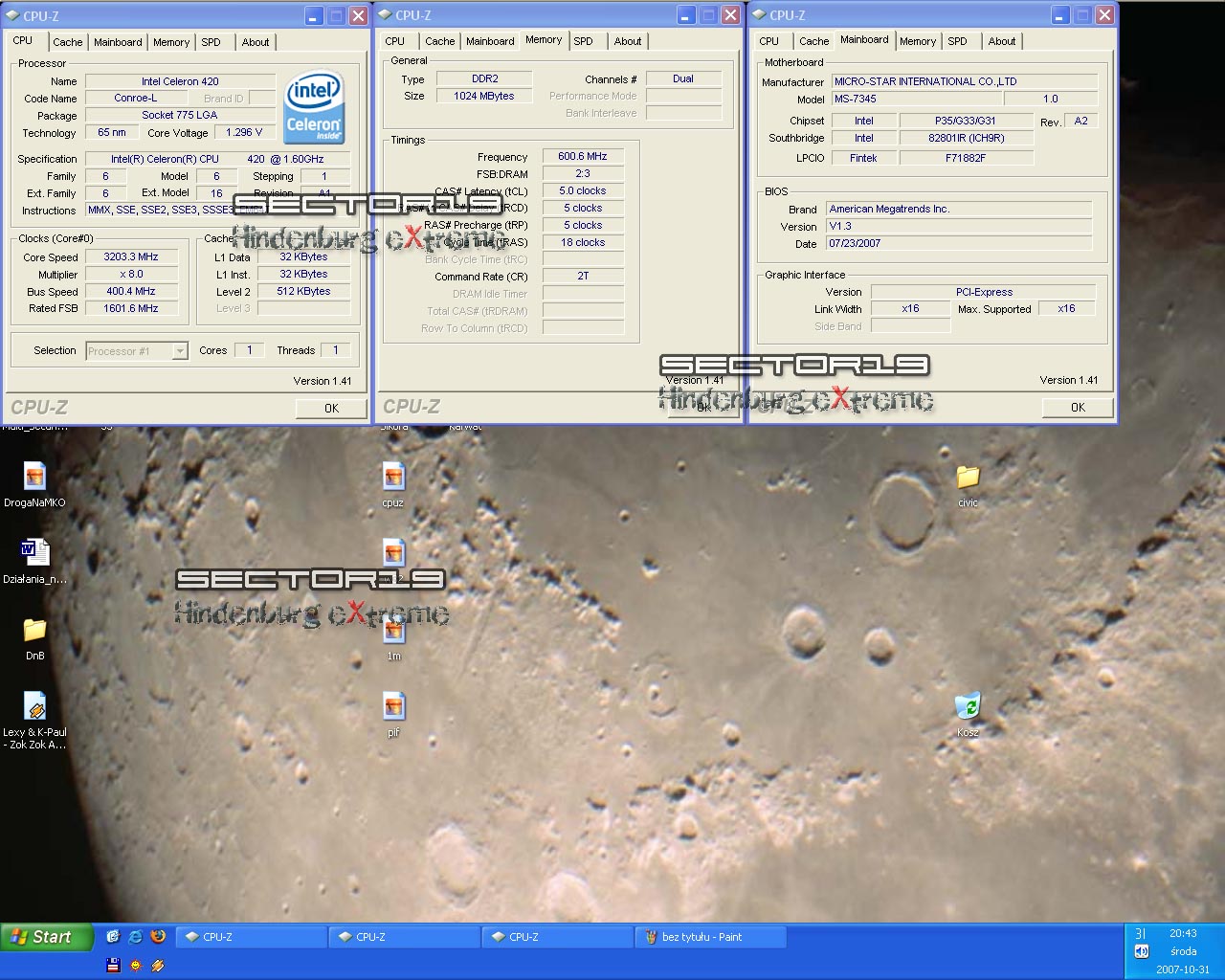The height and width of the screenshot is (980, 1225).
Task: Click the floppy disk quick launch icon
Action: click(x=113, y=965)
